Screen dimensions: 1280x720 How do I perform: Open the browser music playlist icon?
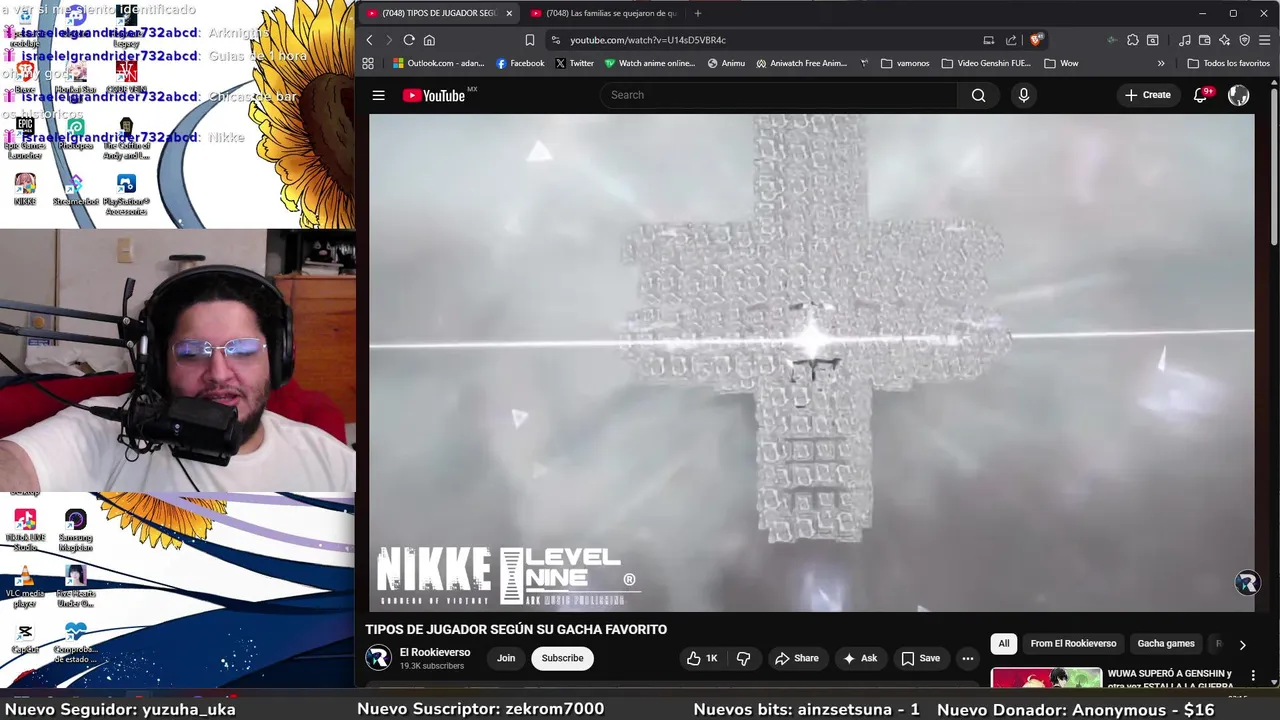[x=1184, y=40]
